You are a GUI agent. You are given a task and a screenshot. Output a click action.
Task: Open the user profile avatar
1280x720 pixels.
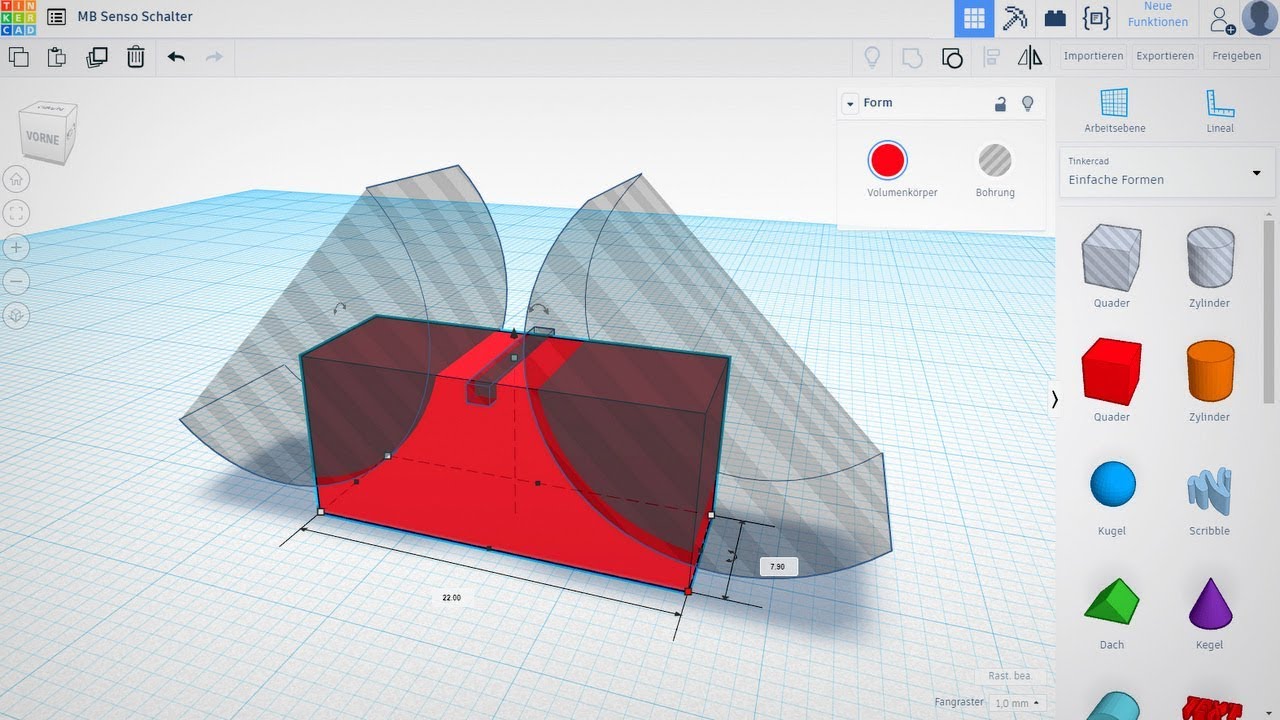pos(1259,18)
